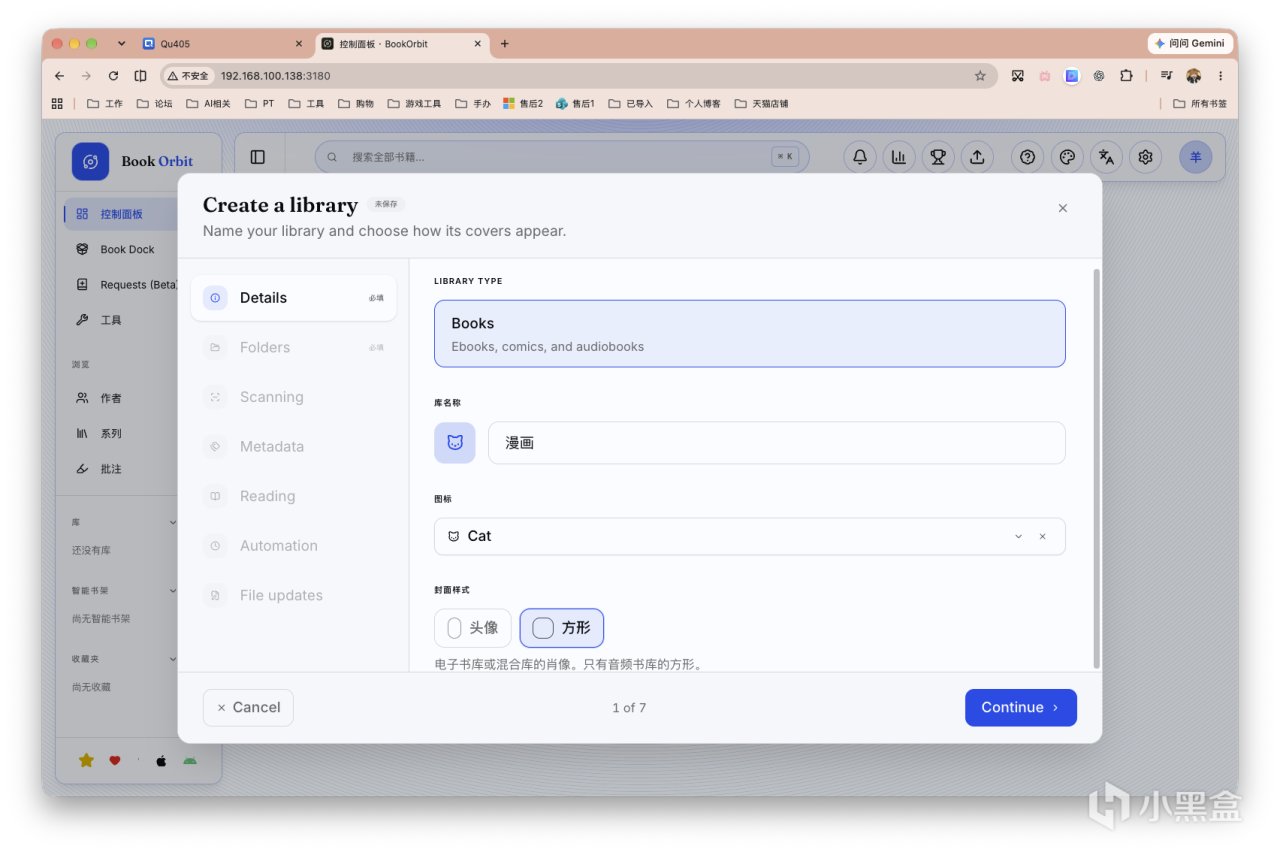Focus the 搜索全部书籍 search box
This screenshot has width=1280, height=852.
(x=562, y=157)
